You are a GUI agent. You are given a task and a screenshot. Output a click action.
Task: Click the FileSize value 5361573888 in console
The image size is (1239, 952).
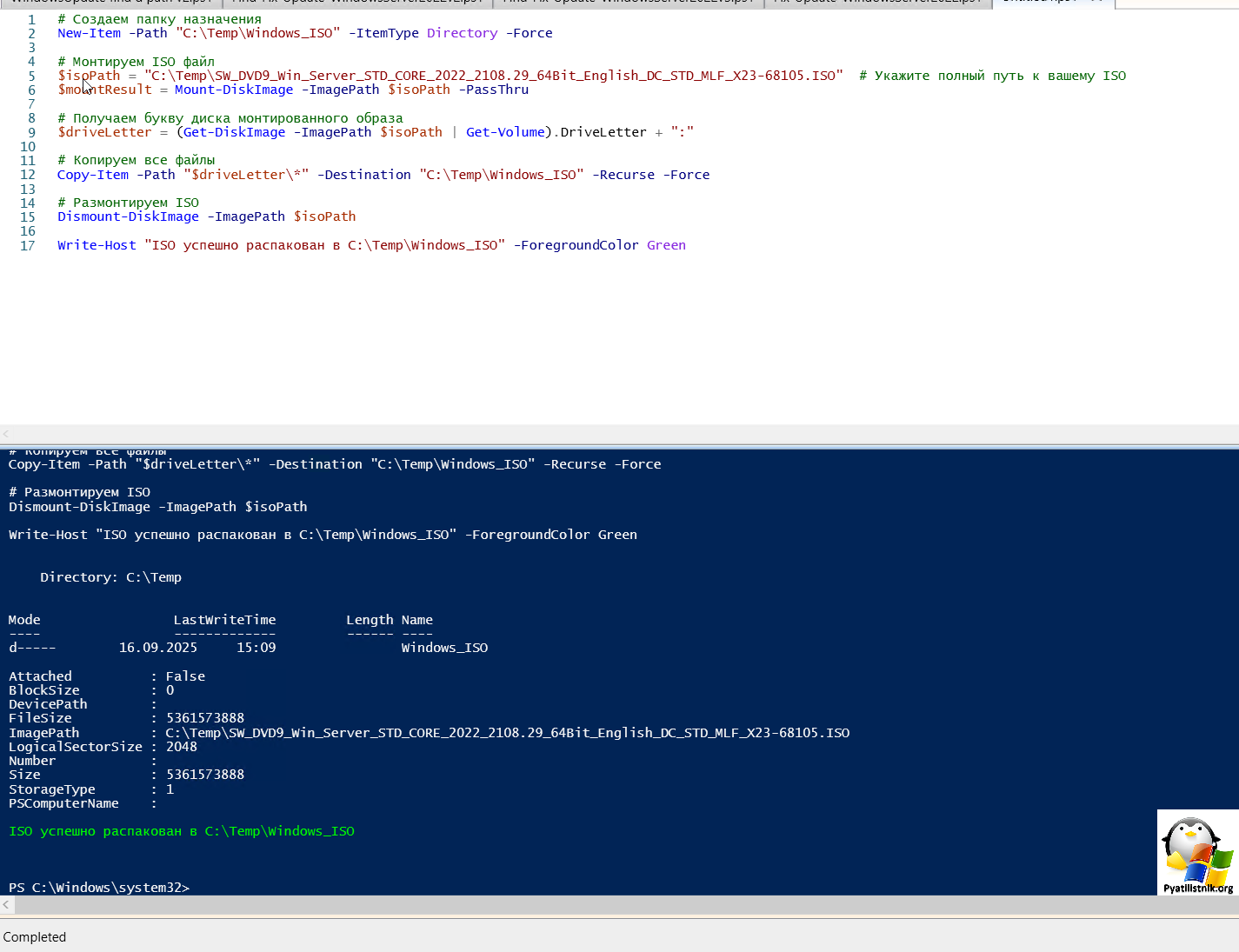[x=205, y=718]
